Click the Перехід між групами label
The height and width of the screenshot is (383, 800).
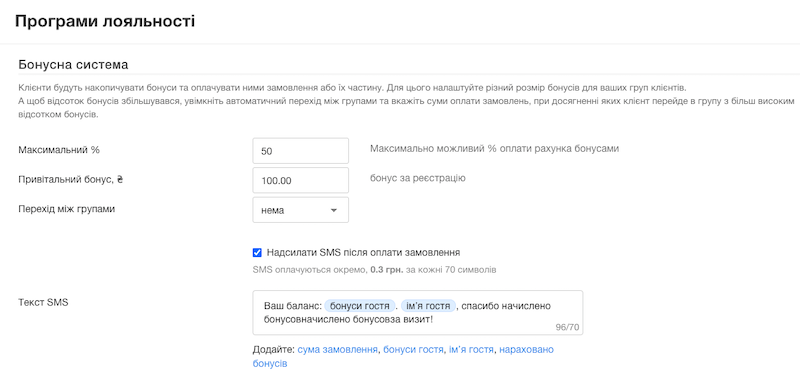(66, 209)
